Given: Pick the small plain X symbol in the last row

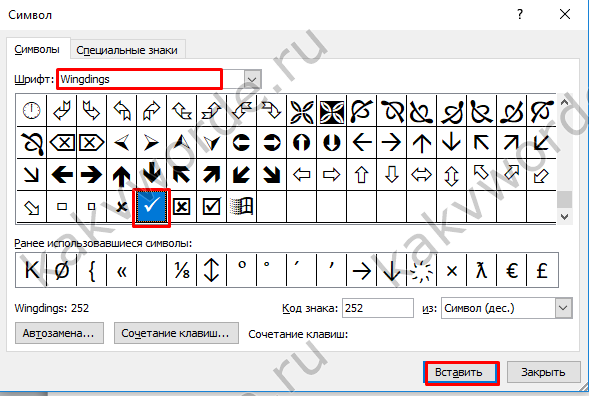Looking at the screenshot, I should (x=121, y=207).
